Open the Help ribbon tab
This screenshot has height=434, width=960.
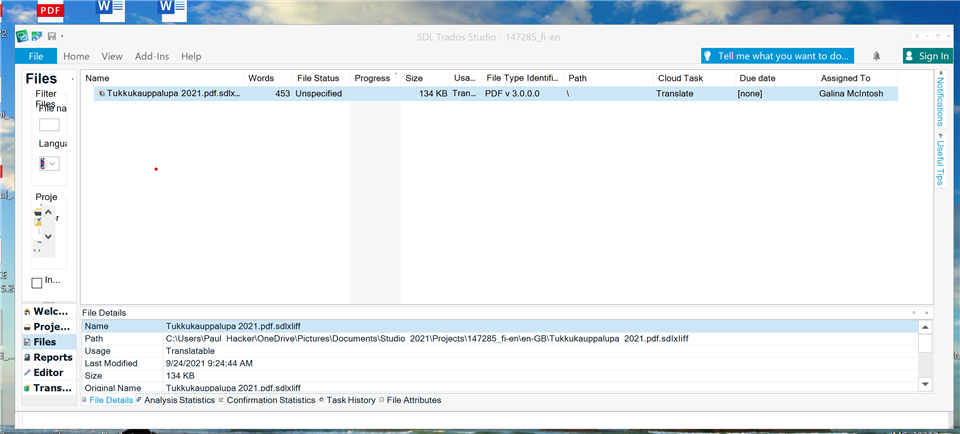click(191, 56)
